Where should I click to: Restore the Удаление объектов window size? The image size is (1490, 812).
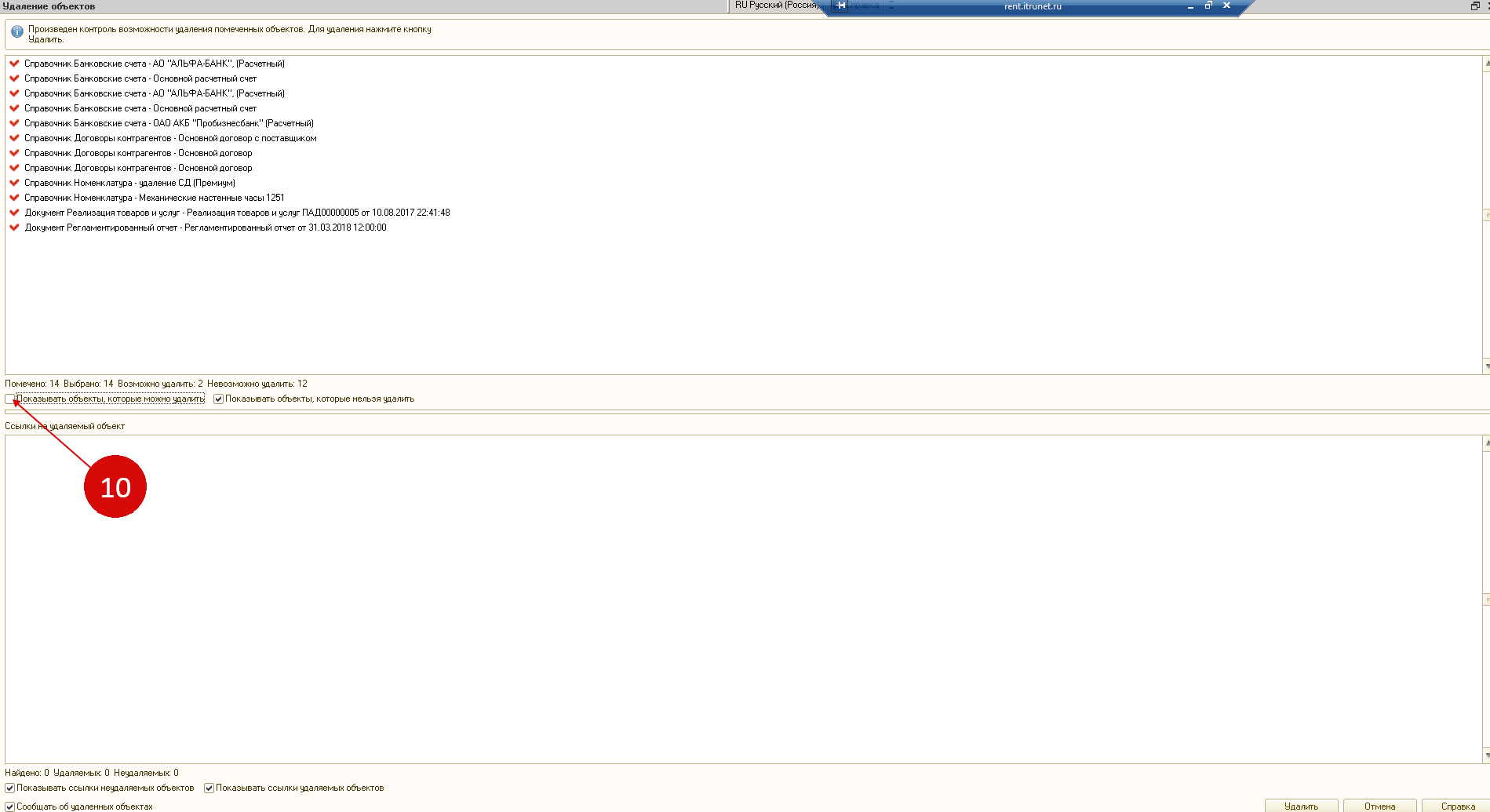click(x=1474, y=5)
